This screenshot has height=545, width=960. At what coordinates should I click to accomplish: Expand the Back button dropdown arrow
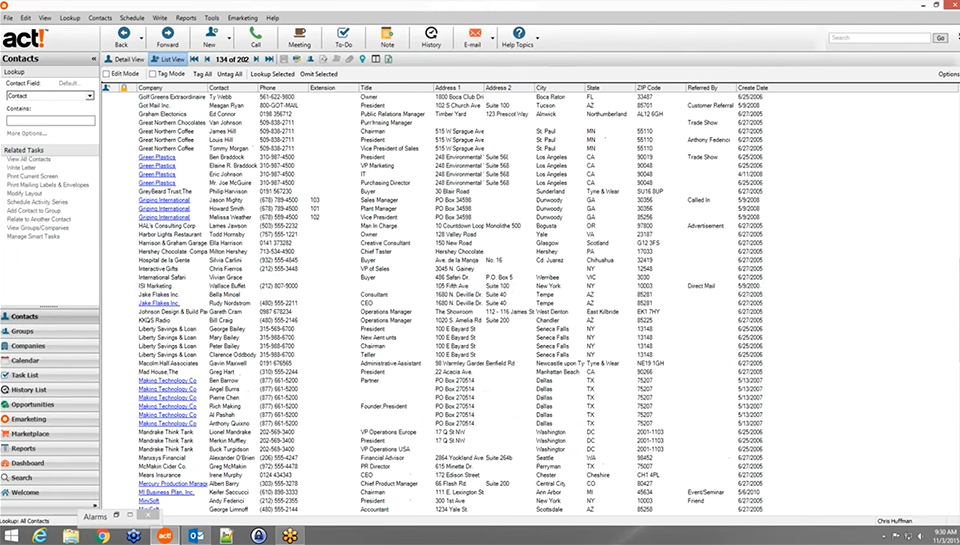141,38
